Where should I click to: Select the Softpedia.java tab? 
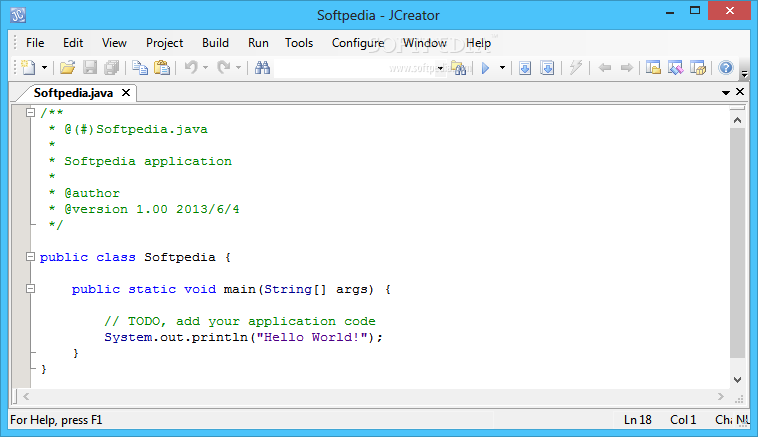[73, 93]
